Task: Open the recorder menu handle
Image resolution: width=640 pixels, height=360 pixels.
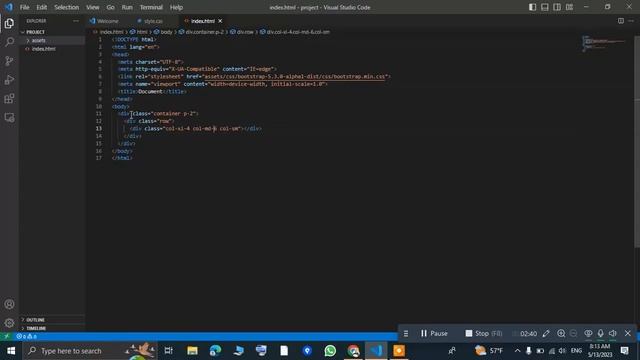Action: click(406, 333)
